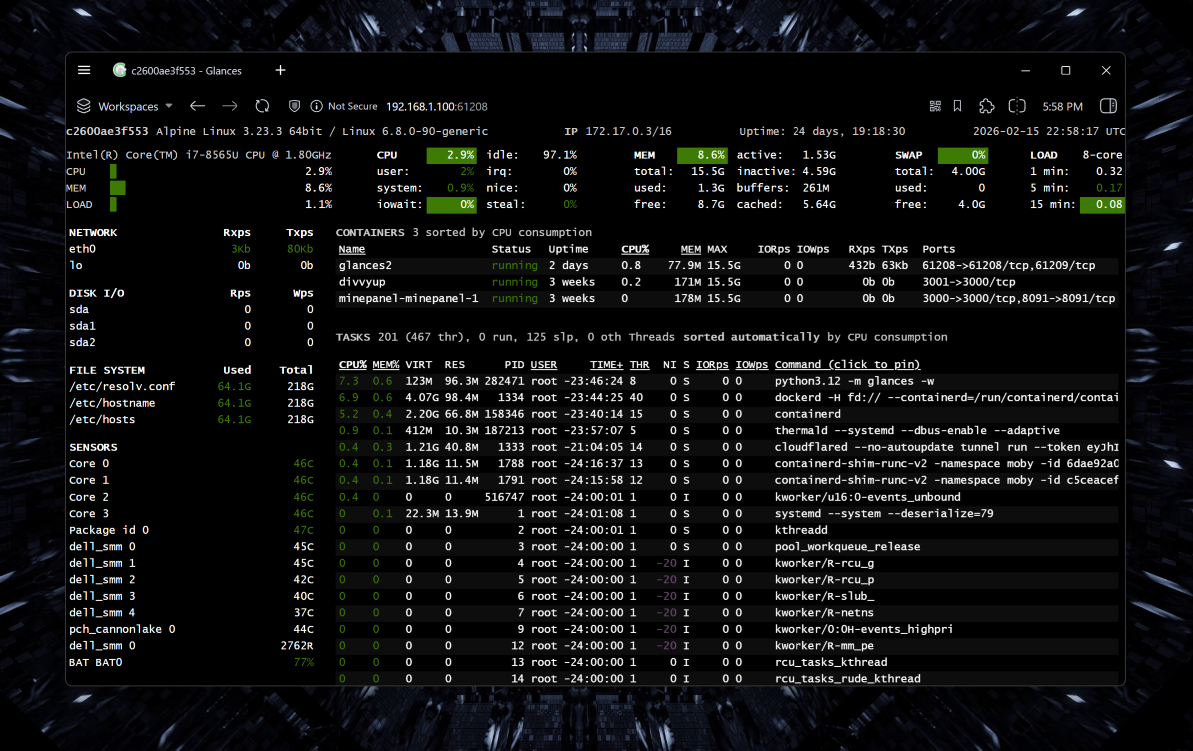Viewport: 1193px width, 751px height.
Task: Reload the Glances page
Action: click(x=262, y=105)
